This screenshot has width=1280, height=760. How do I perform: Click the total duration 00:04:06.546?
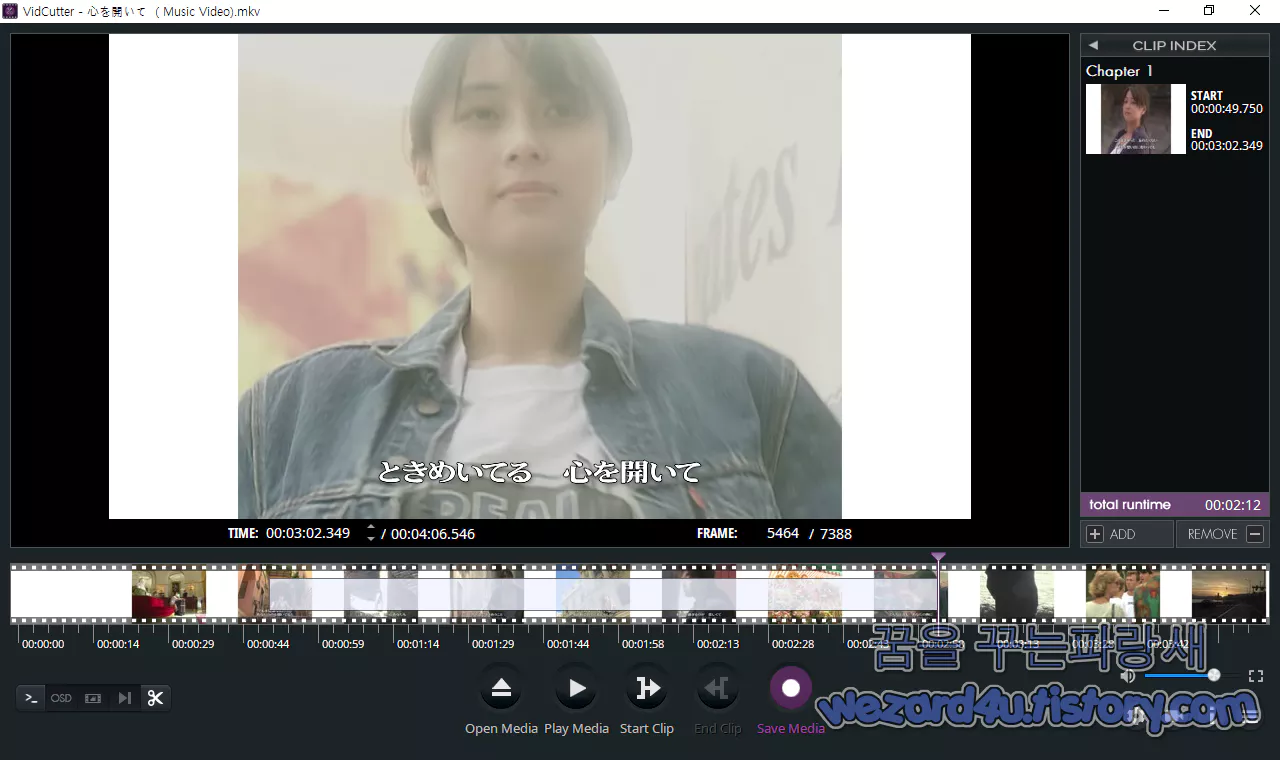[433, 534]
